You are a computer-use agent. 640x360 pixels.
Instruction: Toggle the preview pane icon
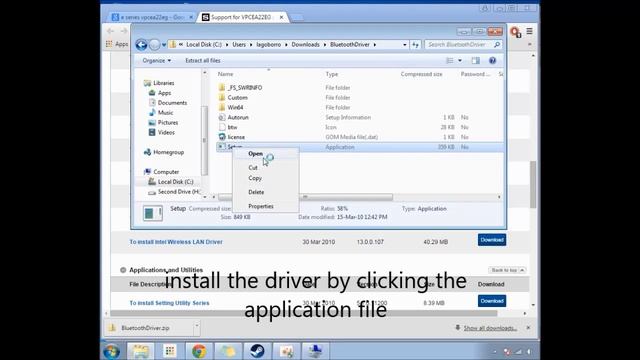(476, 60)
